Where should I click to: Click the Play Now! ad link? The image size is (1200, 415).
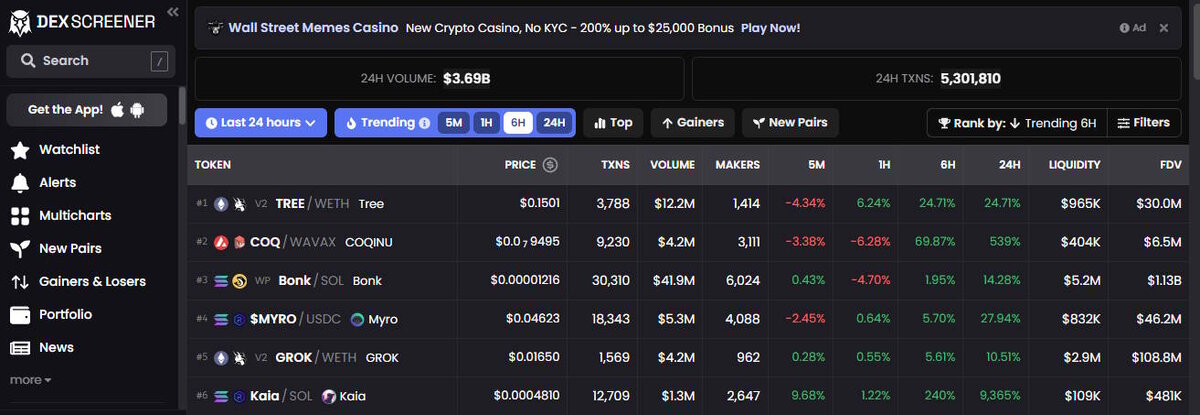coord(770,28)
